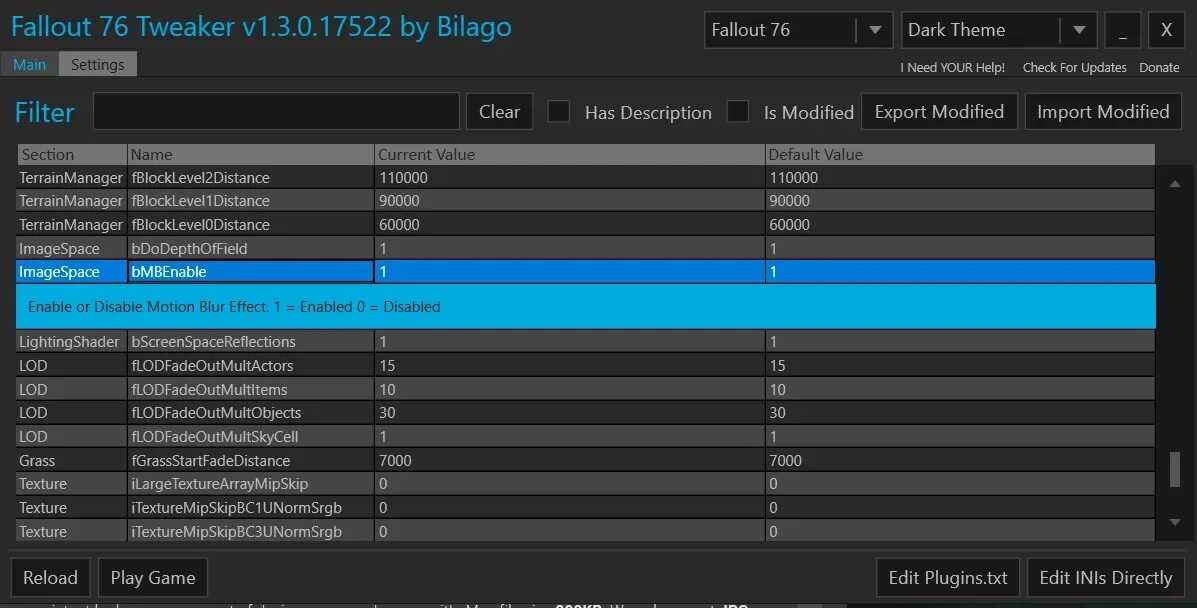Select the iLargeTextureArrayMipSkip row name
Screen dimensions: 1197x608
pos(250,483)
